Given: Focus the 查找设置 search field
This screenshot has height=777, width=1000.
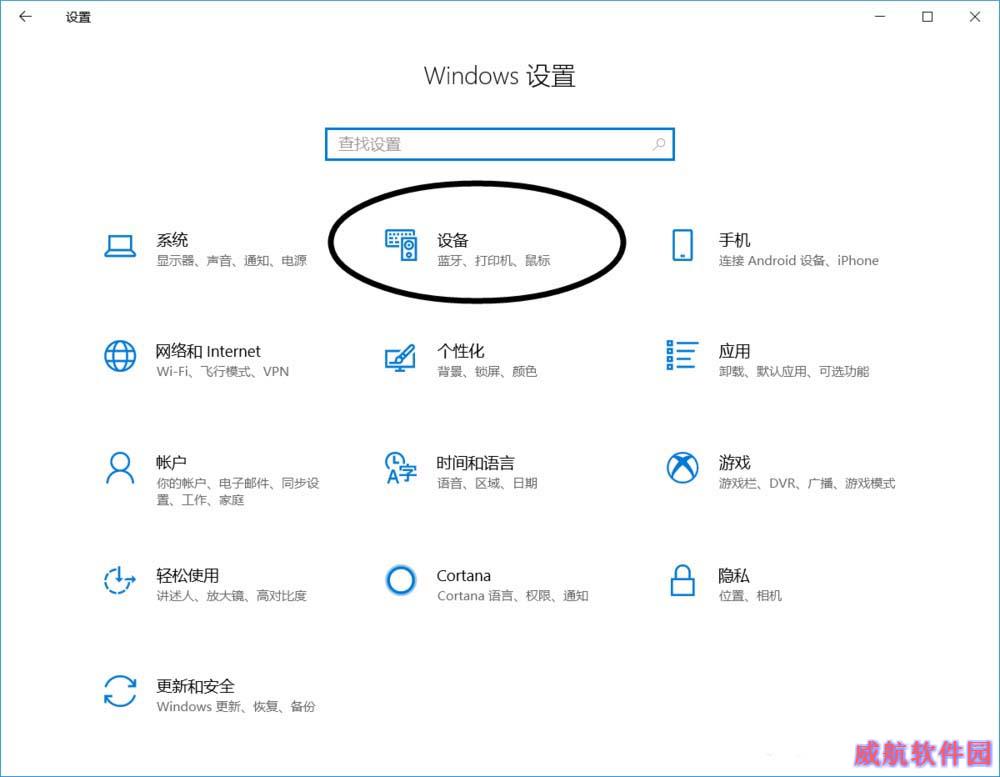Looking at the screenshot, I should pos(499,144).
